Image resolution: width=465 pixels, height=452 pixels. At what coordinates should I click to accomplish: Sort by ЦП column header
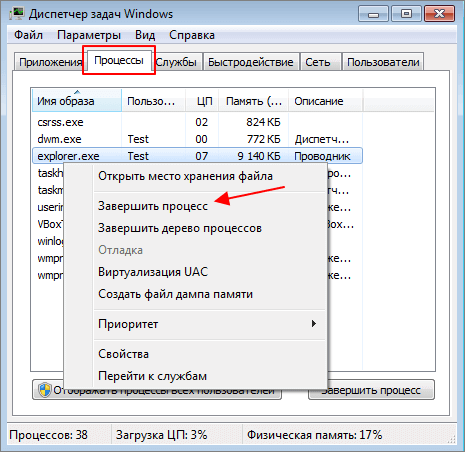[202, 101]
